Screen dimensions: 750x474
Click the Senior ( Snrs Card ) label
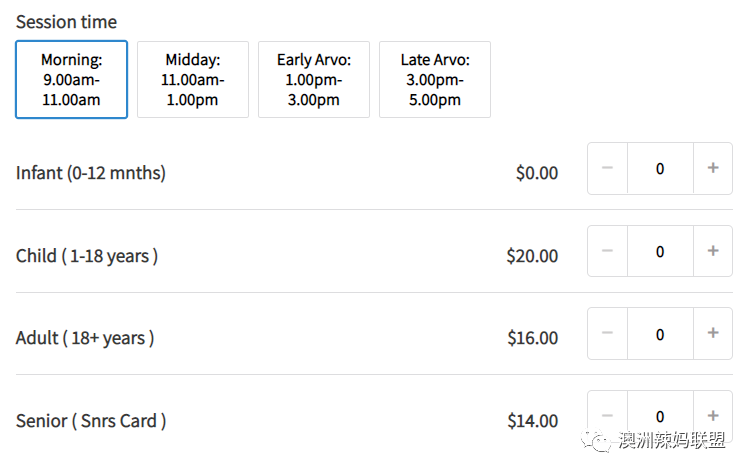tap(91, 421)
